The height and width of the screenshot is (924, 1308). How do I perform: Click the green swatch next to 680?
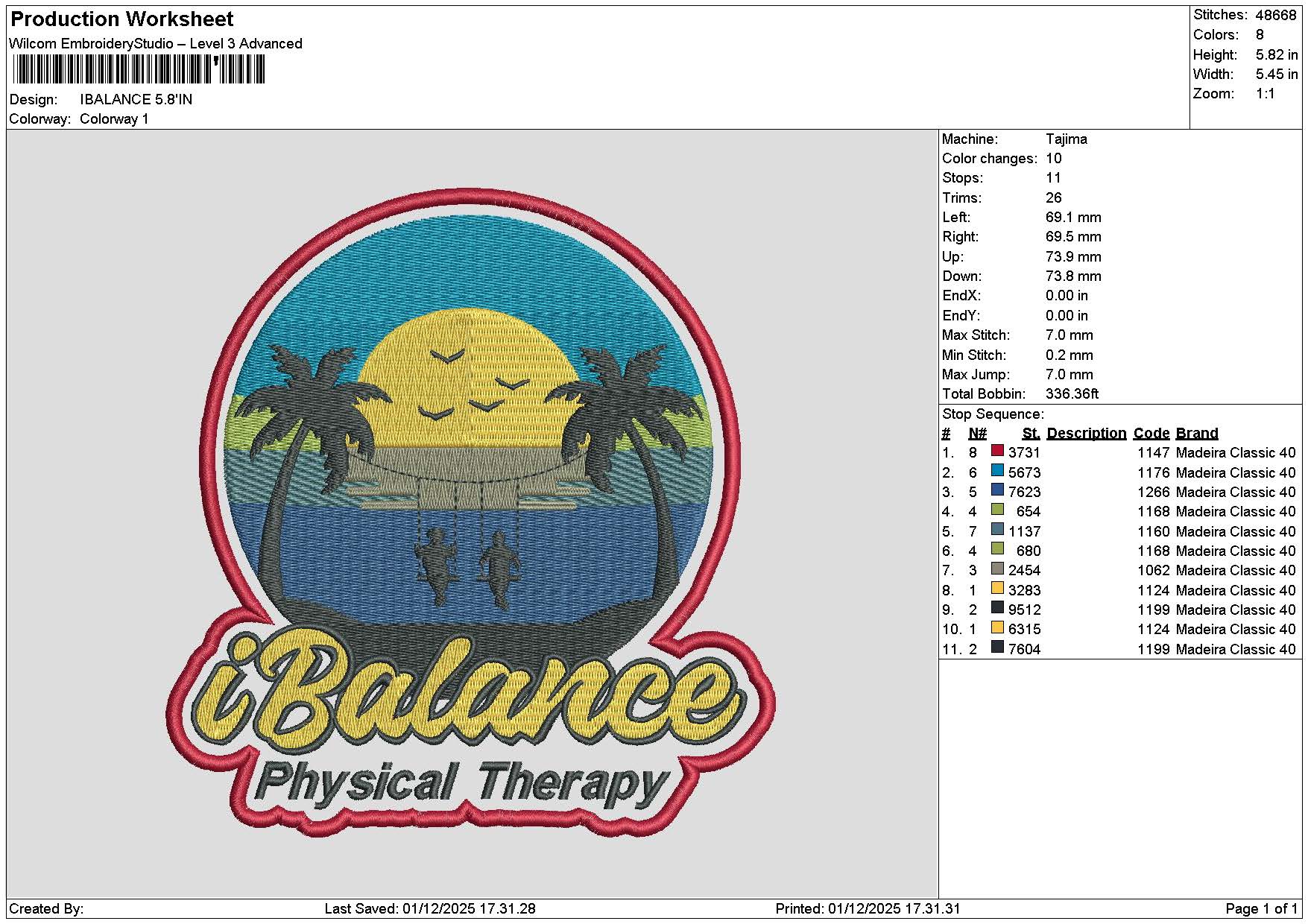(997, 549)
